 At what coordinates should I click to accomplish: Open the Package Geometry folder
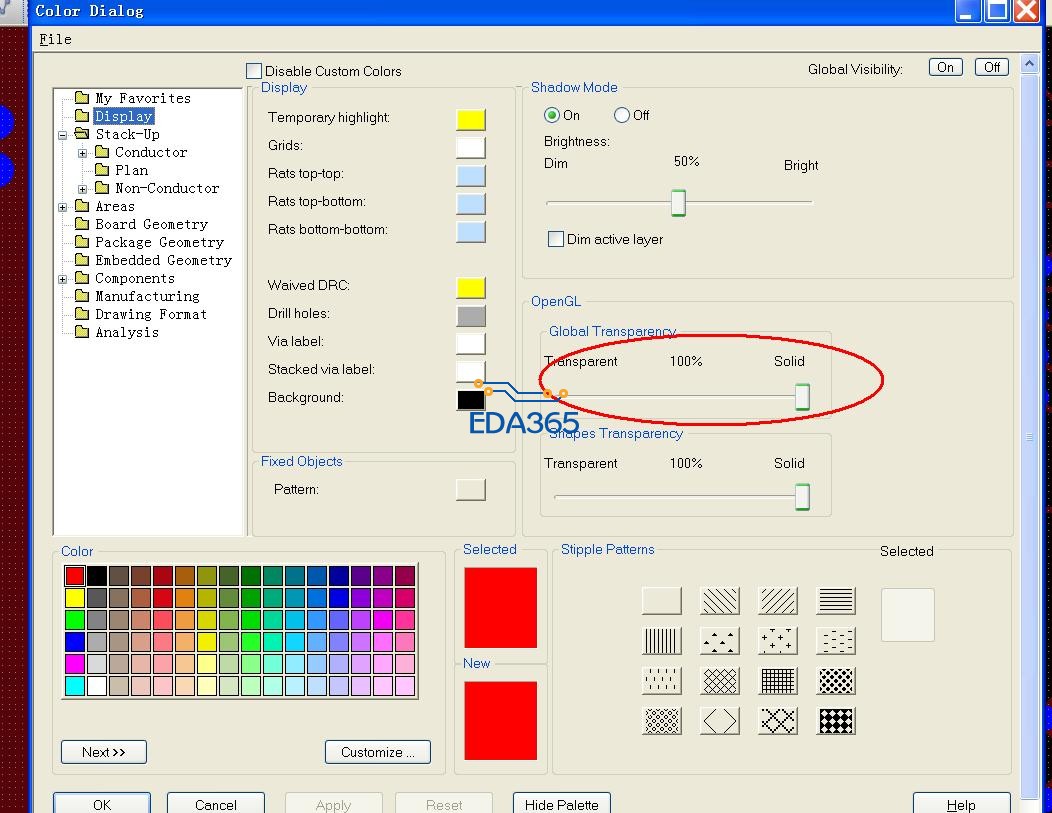pos(159,242)
